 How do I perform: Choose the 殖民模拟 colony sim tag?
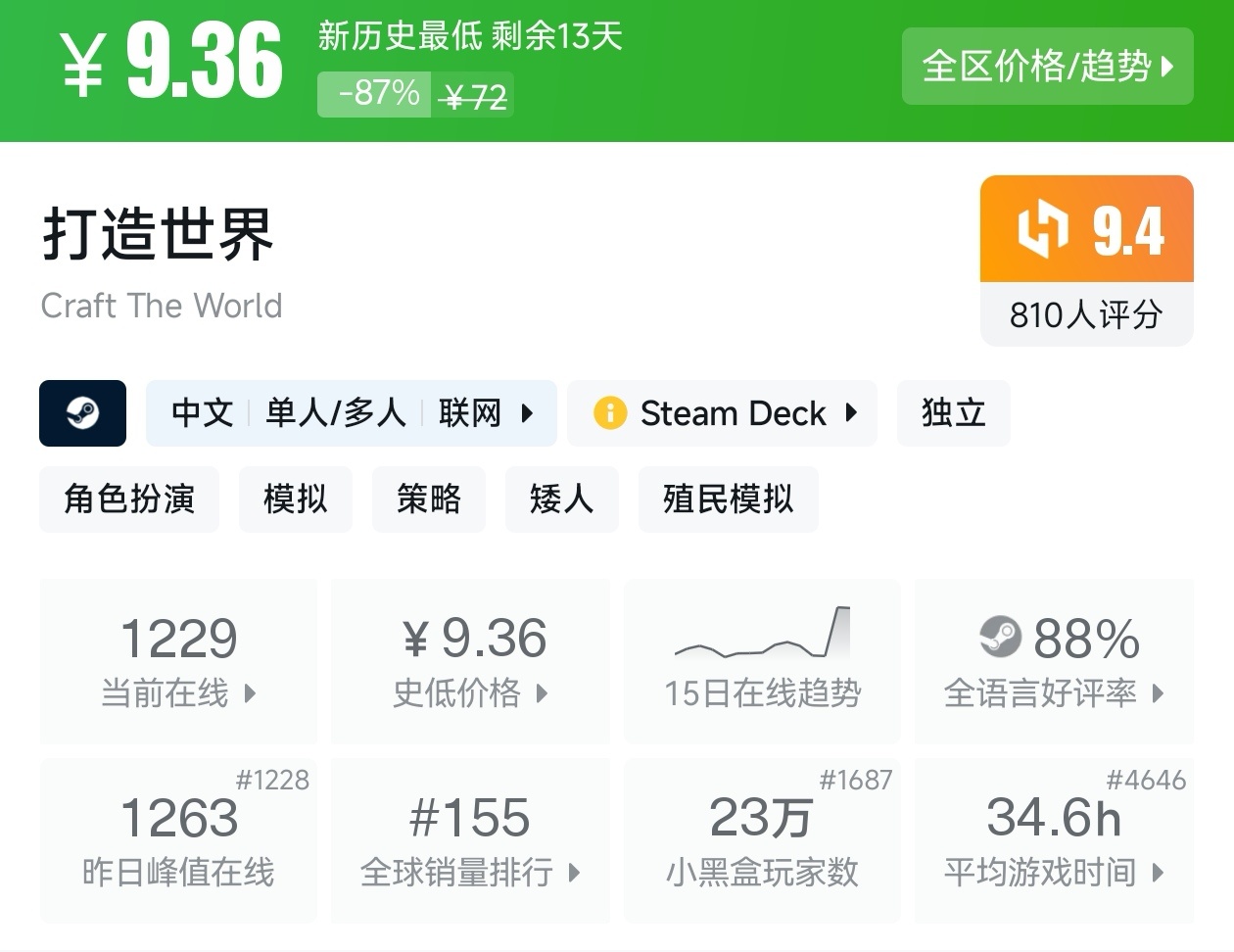[x=728, y=500]
